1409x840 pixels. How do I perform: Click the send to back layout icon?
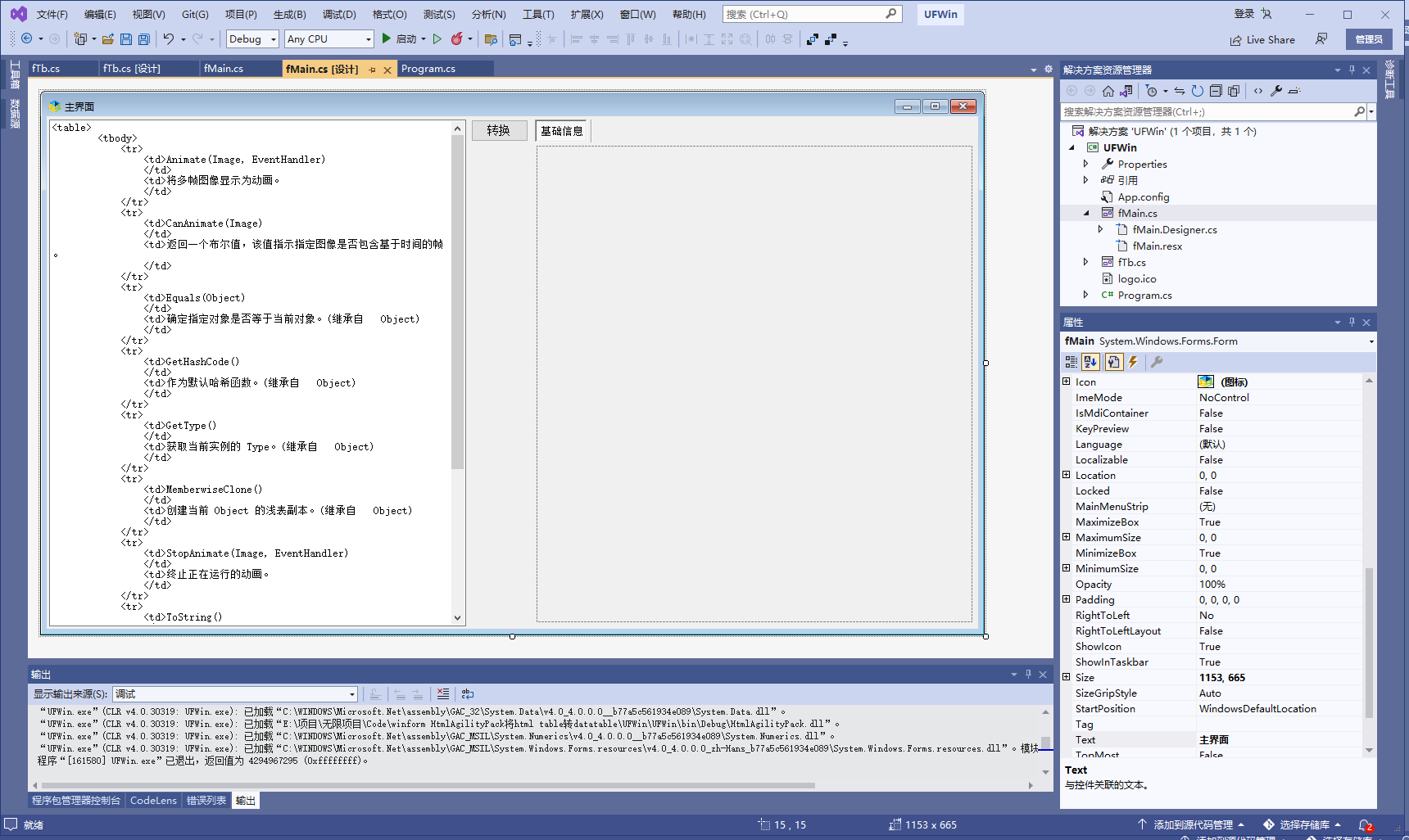831,38
